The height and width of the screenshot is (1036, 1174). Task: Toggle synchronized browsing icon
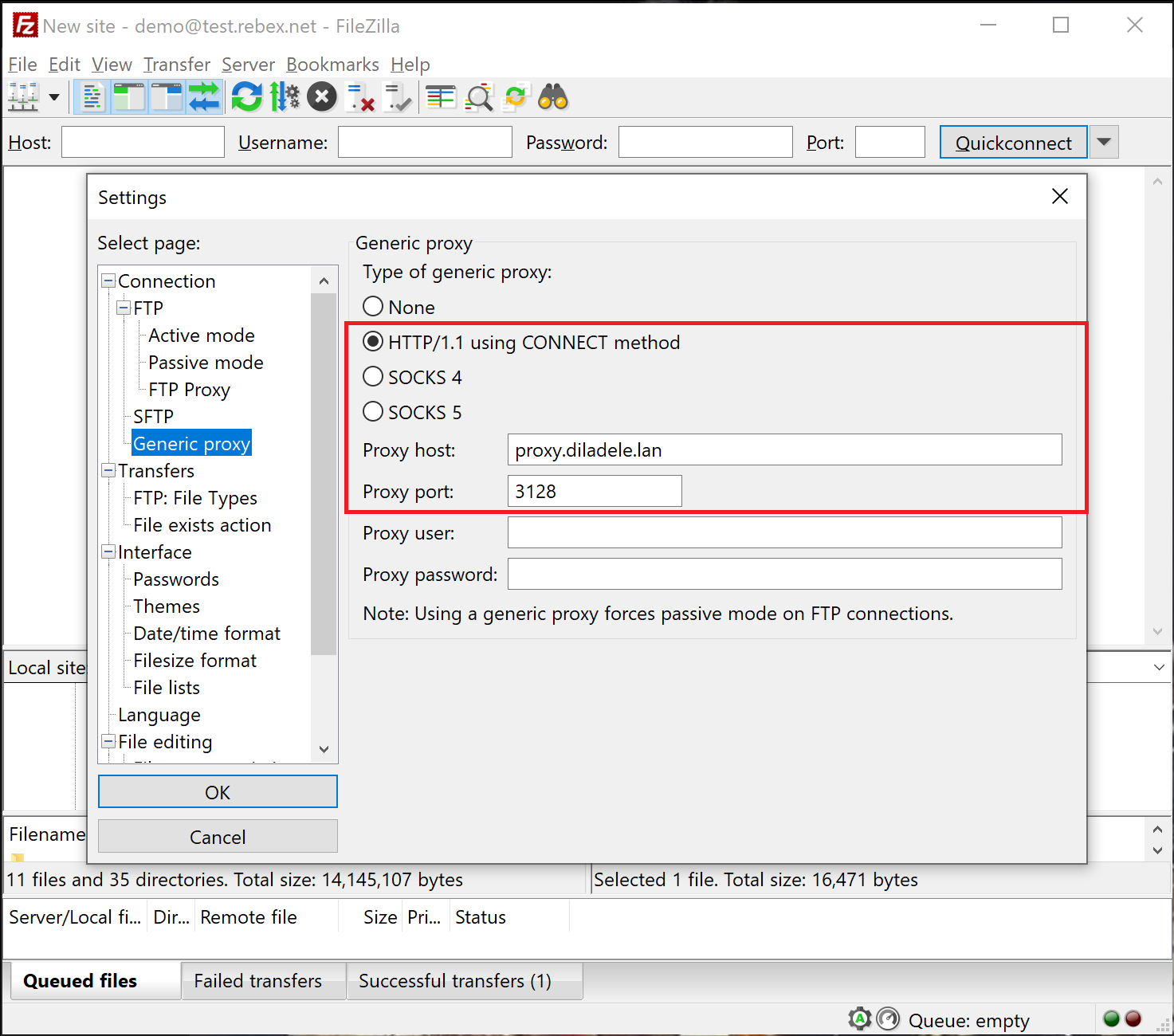point(516,97)
